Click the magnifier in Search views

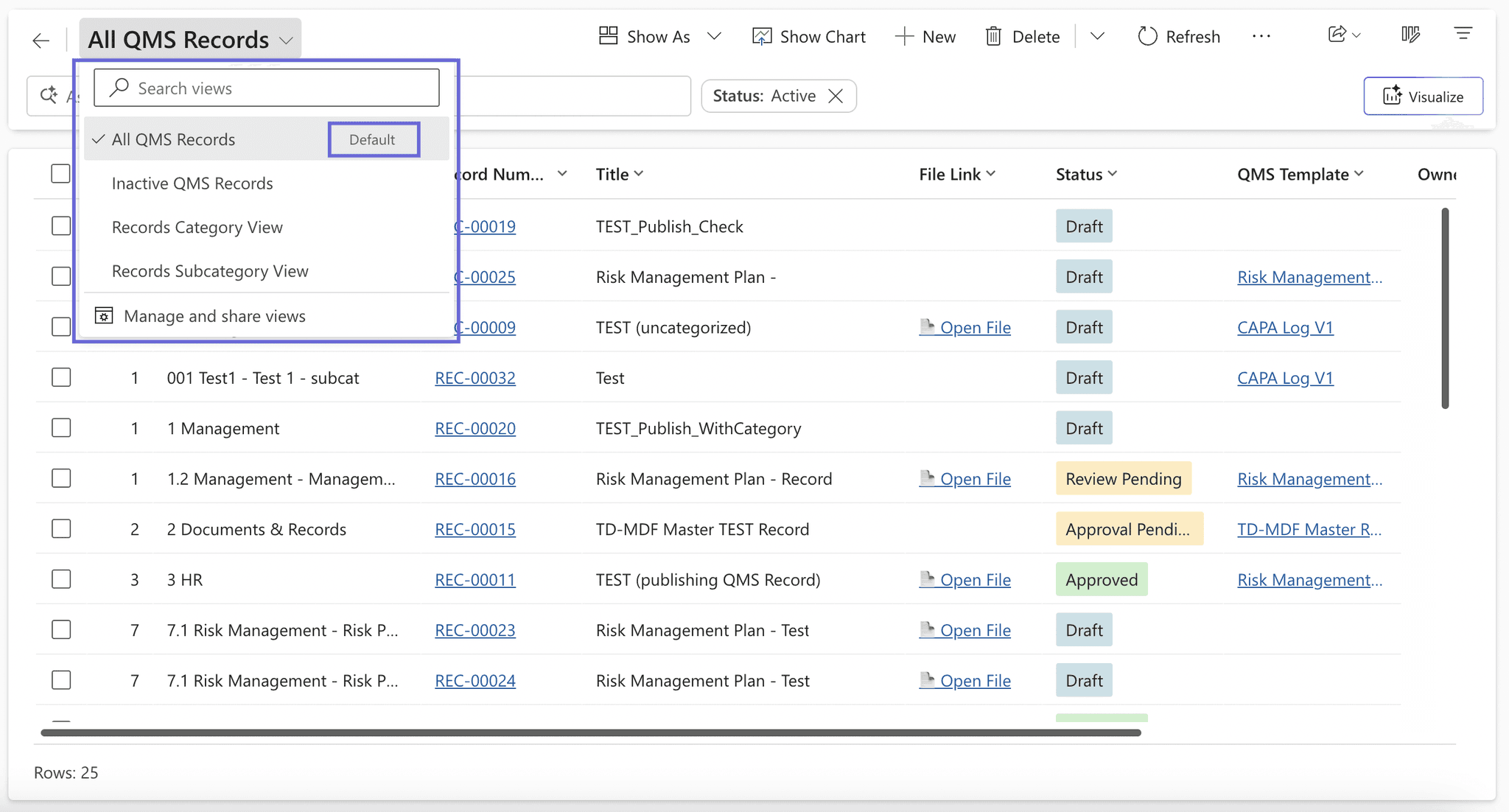tap(119, 88)
